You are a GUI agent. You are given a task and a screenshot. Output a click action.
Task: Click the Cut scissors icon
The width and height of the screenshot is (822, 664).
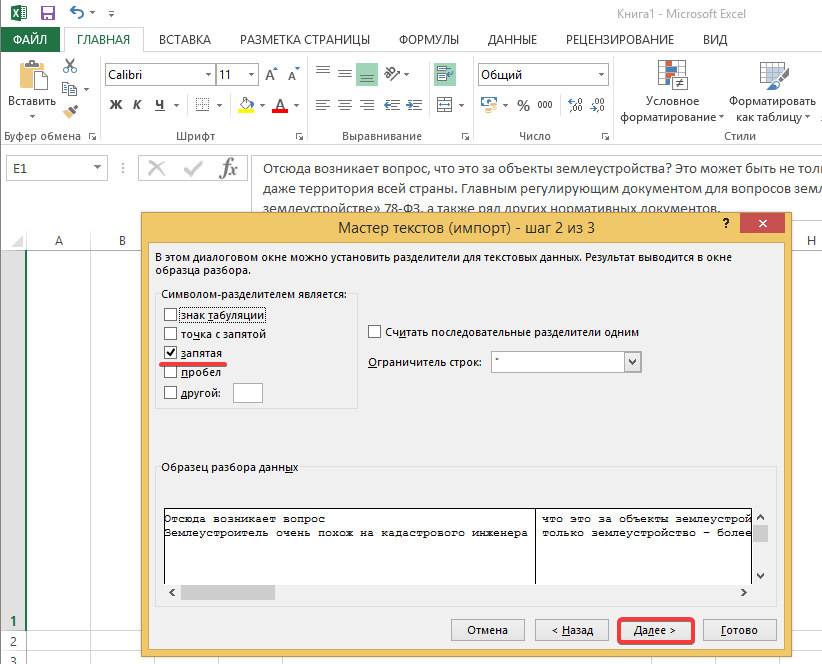[x=70, y=66]
